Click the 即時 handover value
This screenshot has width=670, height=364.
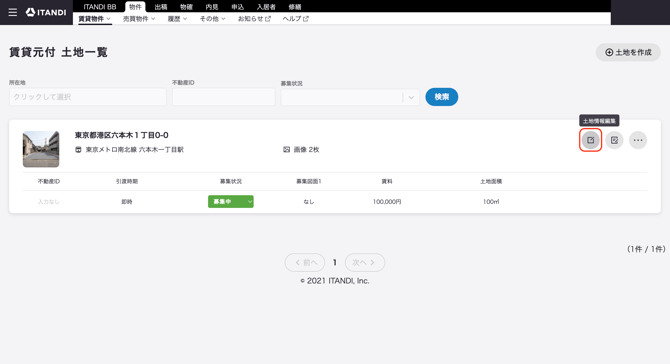(127, 202)
